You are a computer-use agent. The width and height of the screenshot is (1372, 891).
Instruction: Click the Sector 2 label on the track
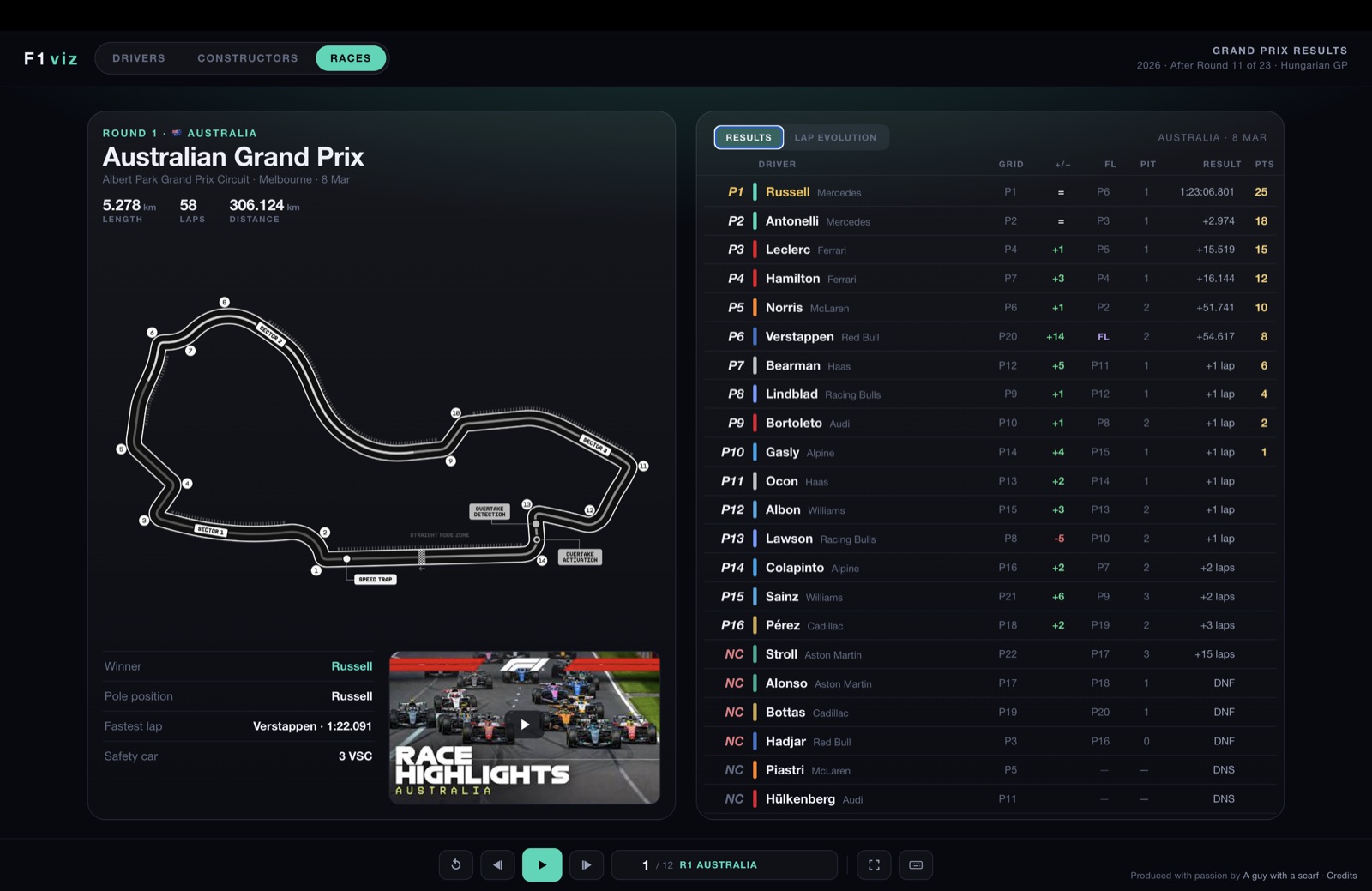(271, 334)
